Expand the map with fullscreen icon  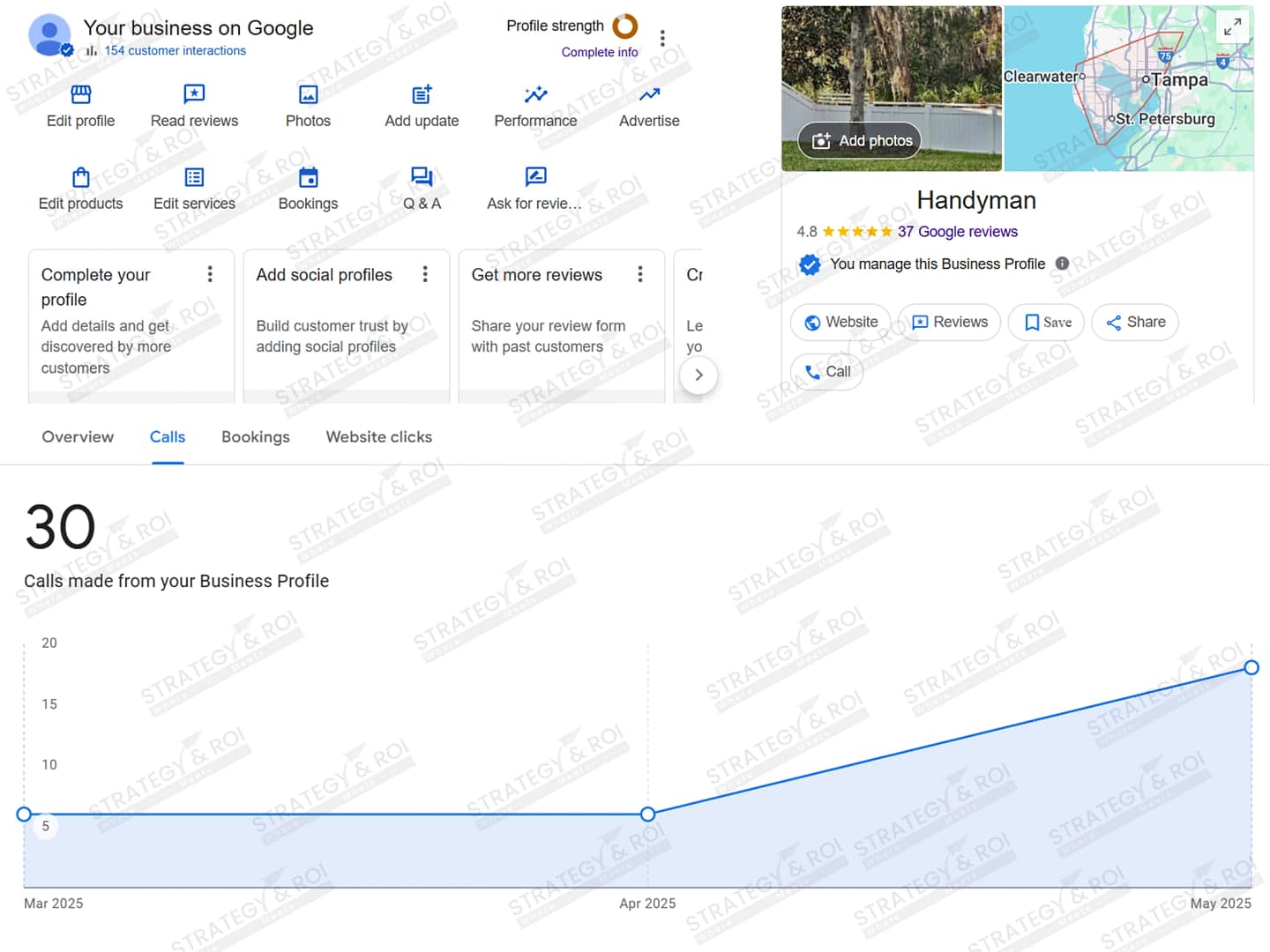1232,26
